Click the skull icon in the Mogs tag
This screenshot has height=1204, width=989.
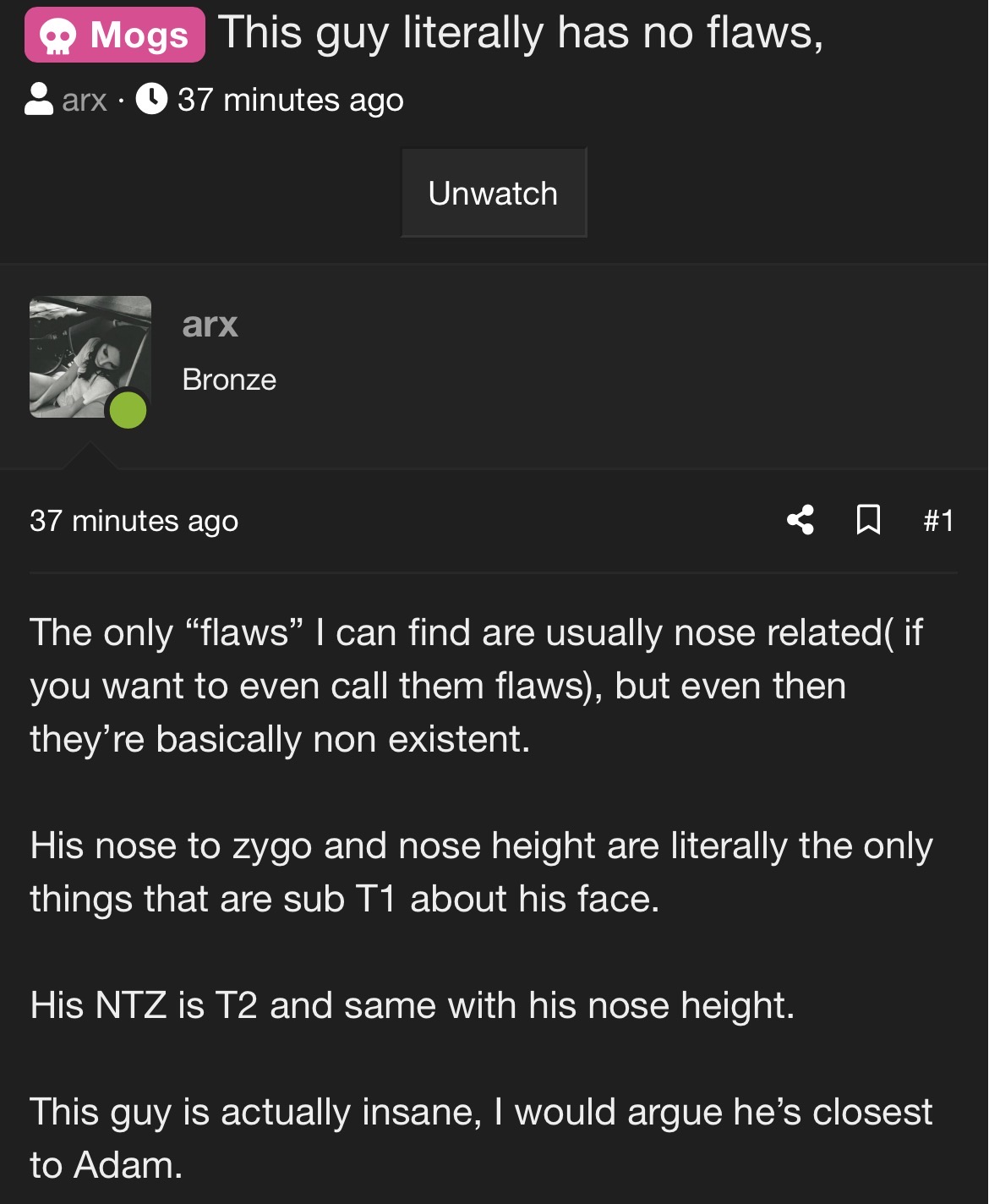click(x=57, y=36)
